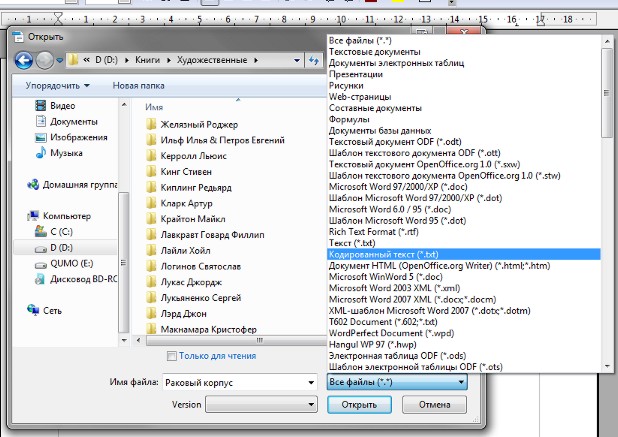Open the Дисковод BD-RC drive
The width and height of the screenshot is (618, 437).
point(76,279)
